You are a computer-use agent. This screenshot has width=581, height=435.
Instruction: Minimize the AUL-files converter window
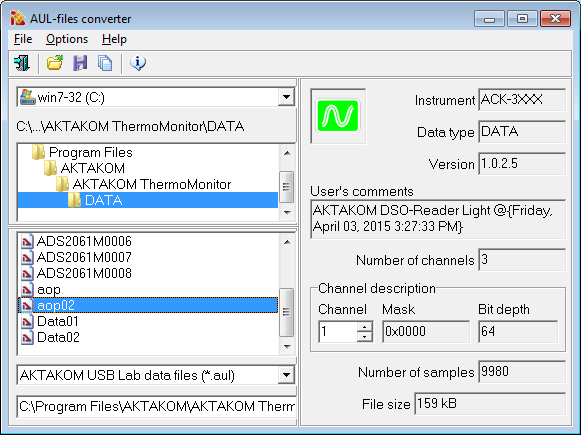(489, 19)
